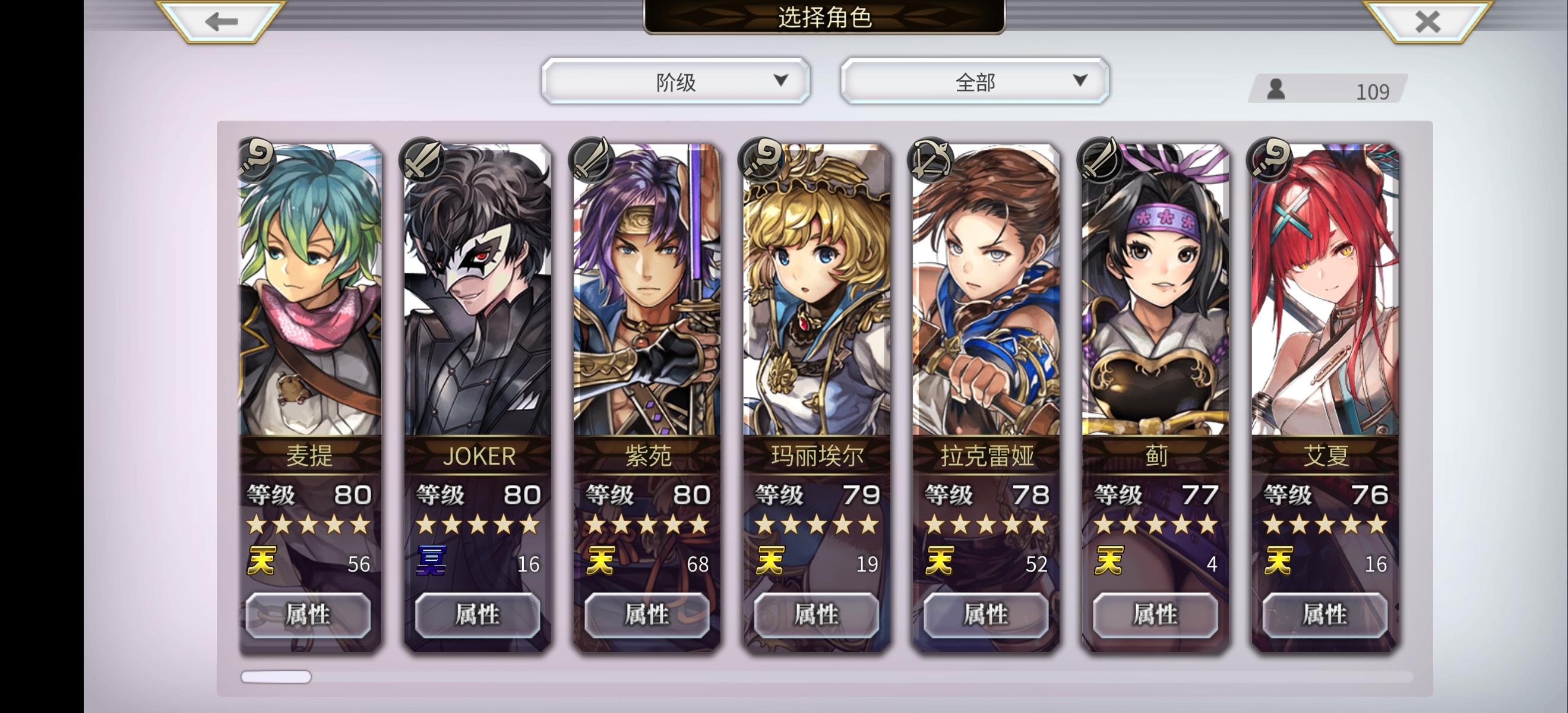Show 属性 for 艾夏
1568x713 pixels.
pyautogui.click(x=1325, y=615)
